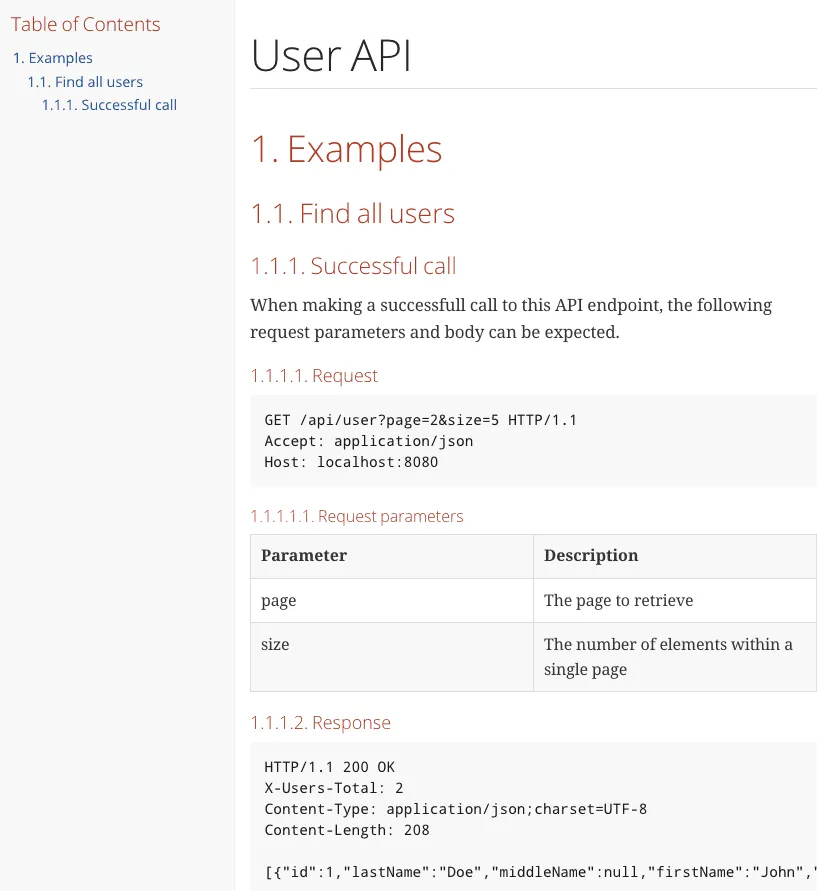The height and width of the screenshot is (891, 830).
Task: Select the 1.1. Find all users heading
Action: pyautogui.click(x=352, y=213)
